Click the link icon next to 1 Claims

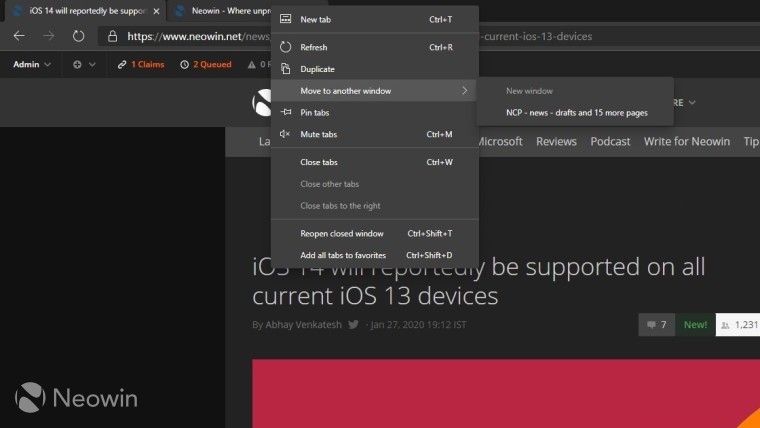(122, 65)
